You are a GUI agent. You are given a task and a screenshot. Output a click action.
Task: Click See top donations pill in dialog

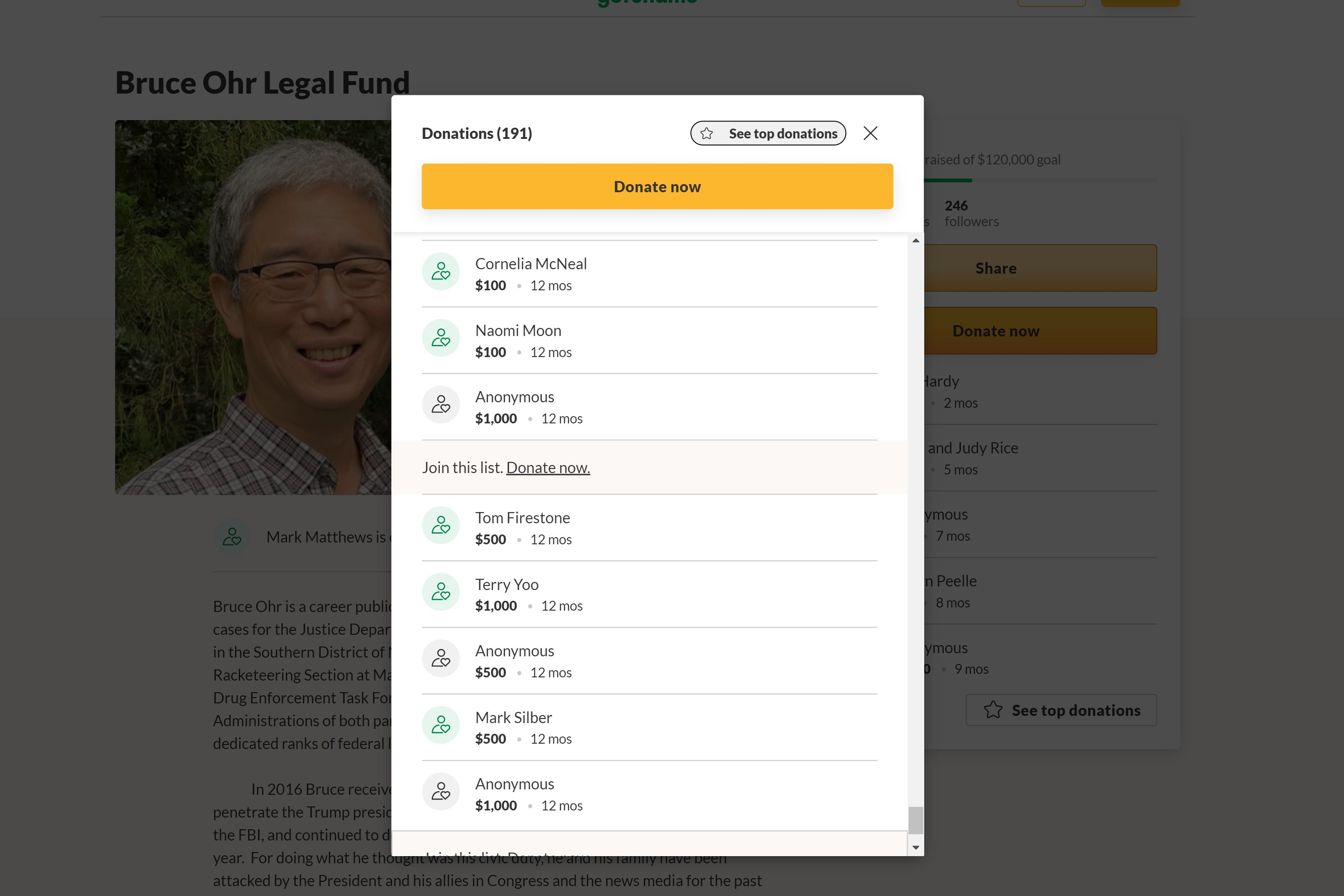pos(768,133)
